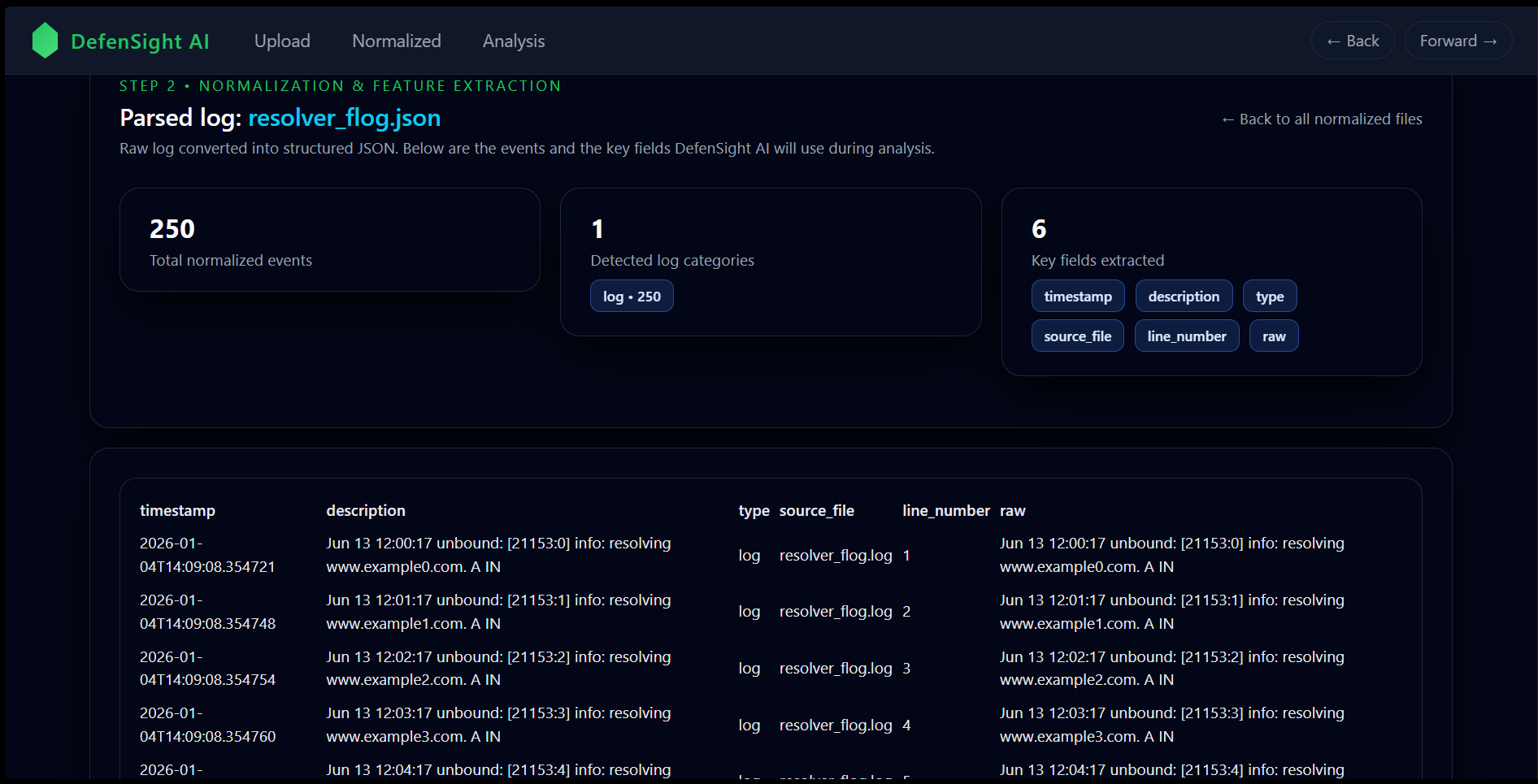Select the raw column header
The image size is (1538, 784).
[1012, 511]
